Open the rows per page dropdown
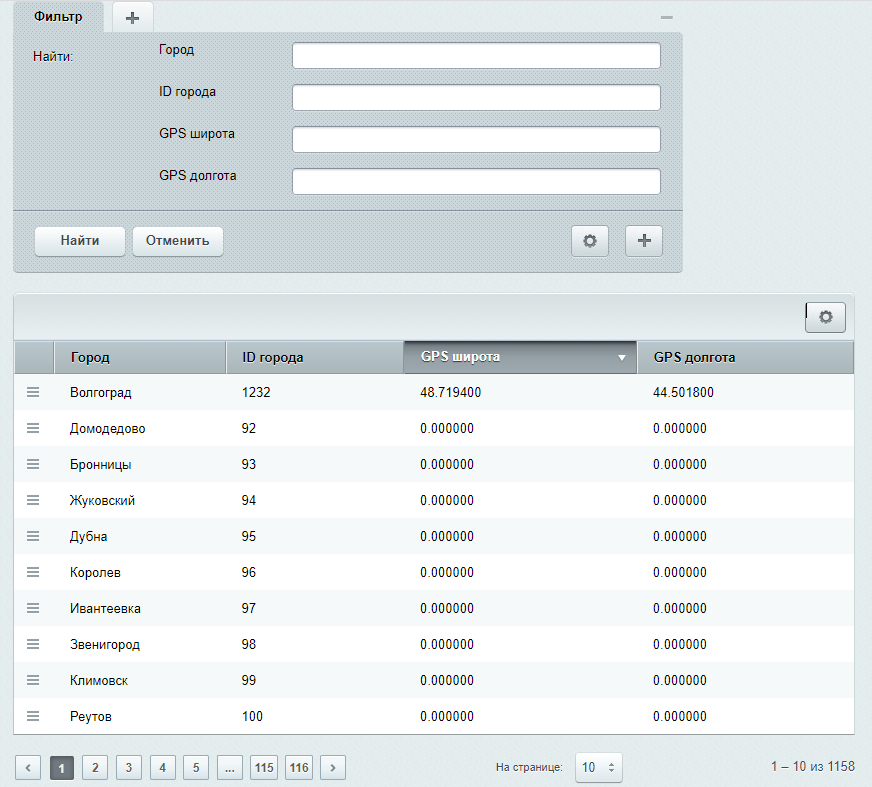872x787 pixels. pos(598,768)
